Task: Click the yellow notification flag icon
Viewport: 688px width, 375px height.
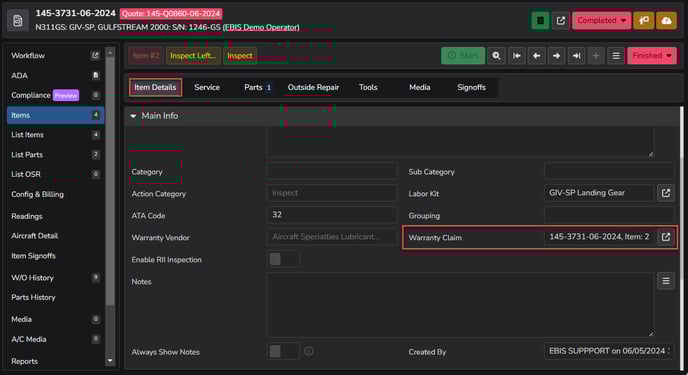Action: (644, 21)
